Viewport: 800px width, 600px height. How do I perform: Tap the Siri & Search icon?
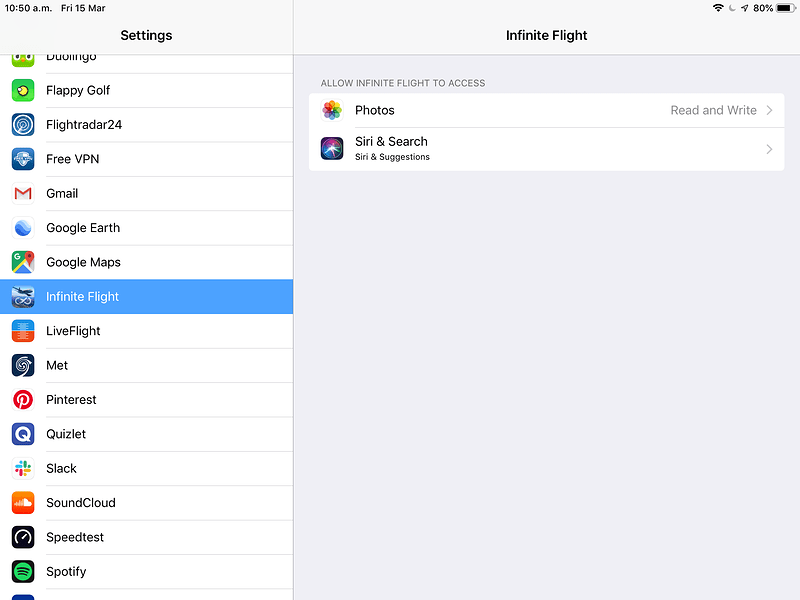click(332, 149)
